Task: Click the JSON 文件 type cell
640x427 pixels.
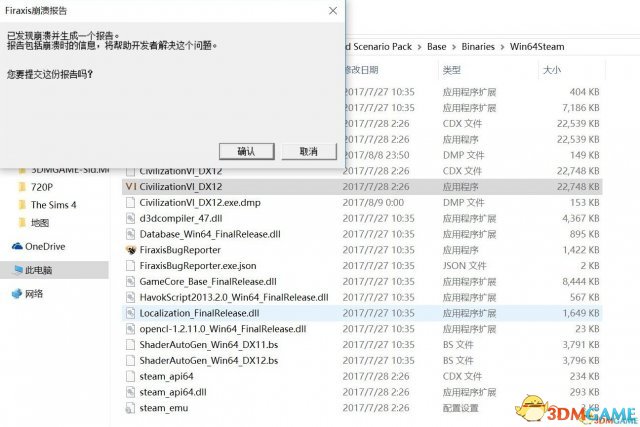Action: pos(464,266)
